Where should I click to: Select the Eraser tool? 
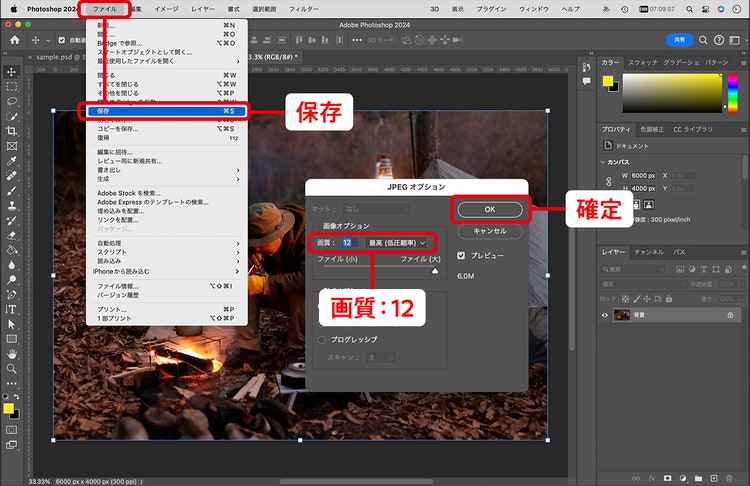pos(11,235)
